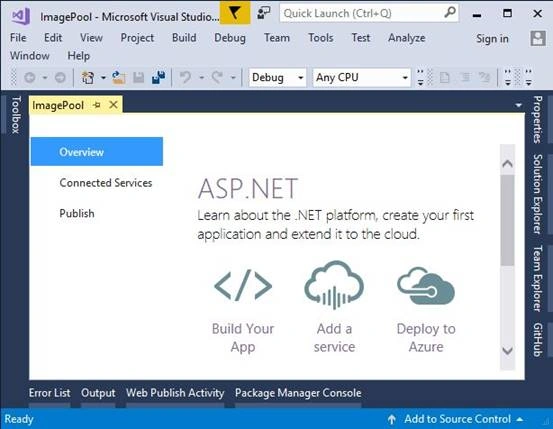The height and width of the screenshot is (429, 553).
Task: Open the Build menu
Action: 184,38
